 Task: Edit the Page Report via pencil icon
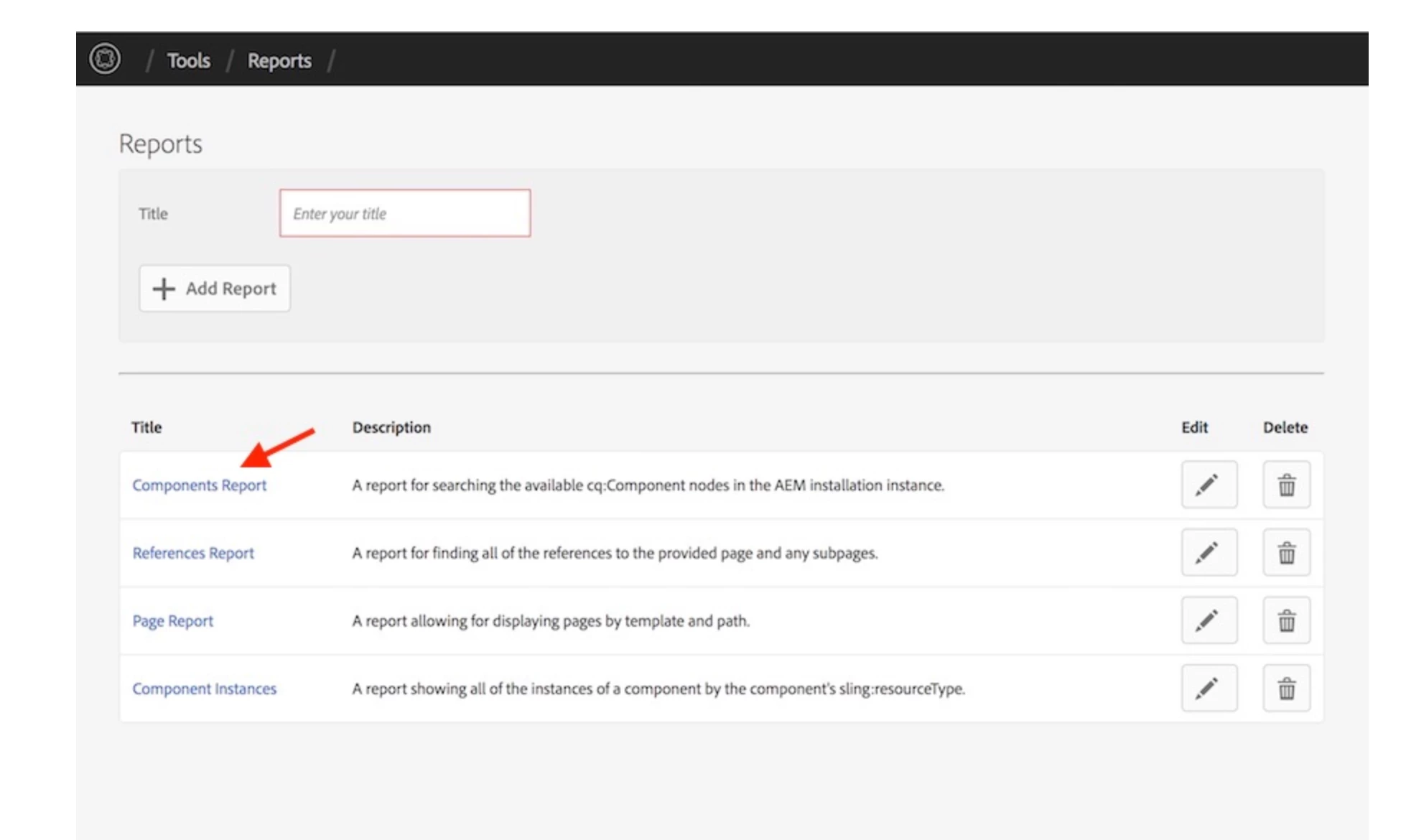1209,620
